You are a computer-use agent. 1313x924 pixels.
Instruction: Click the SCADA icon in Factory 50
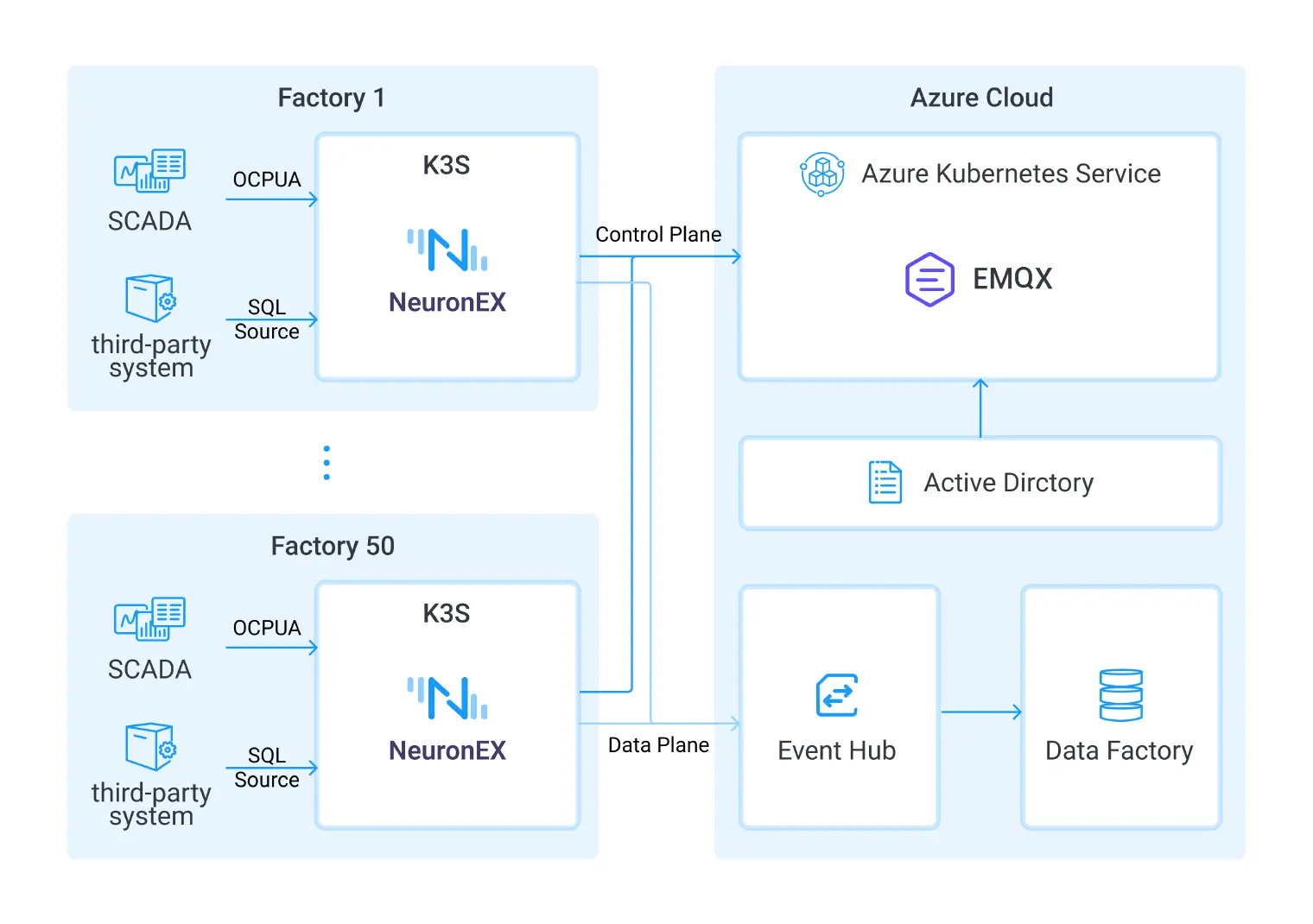click(x=149, y=618)
